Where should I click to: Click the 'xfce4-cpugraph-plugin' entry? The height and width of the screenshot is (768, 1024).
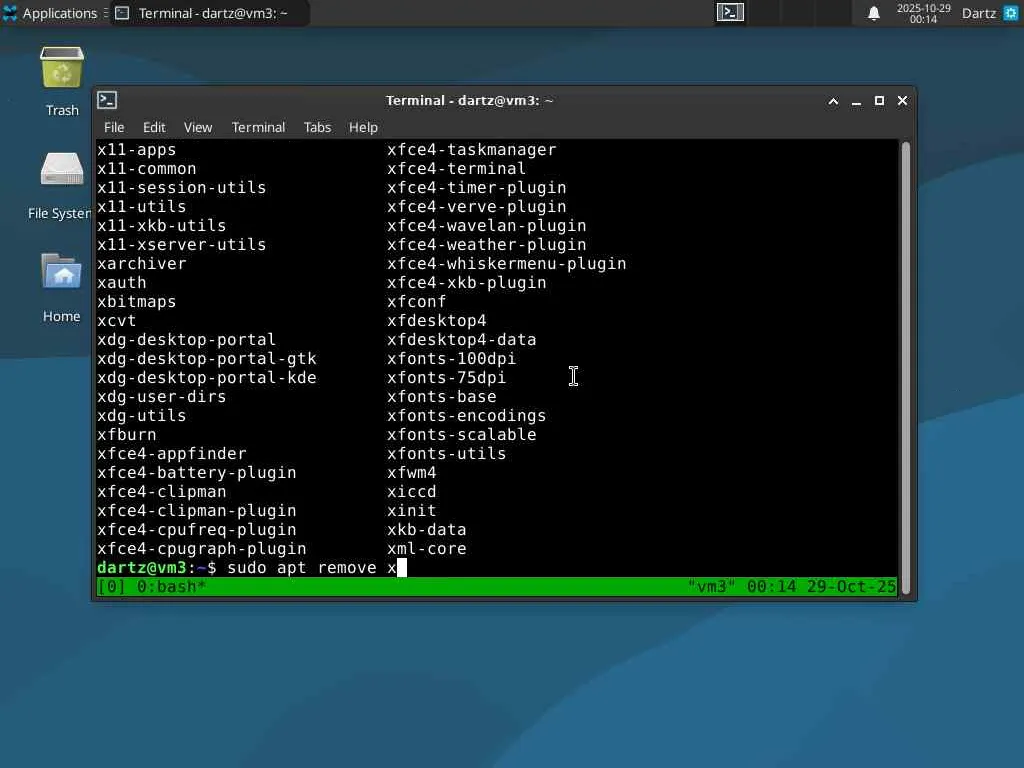point(202,549)
